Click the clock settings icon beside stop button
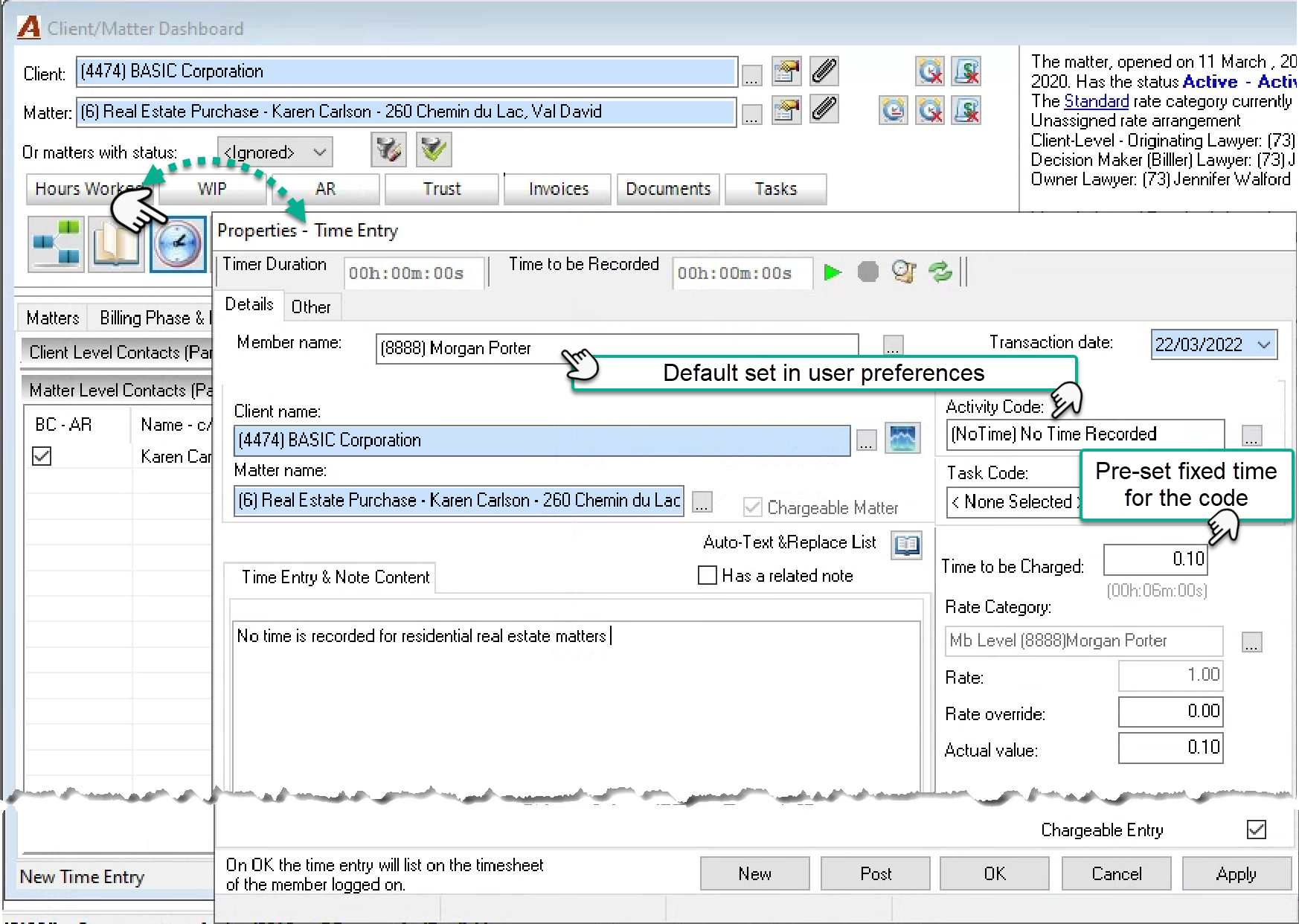 click(903, 272)
